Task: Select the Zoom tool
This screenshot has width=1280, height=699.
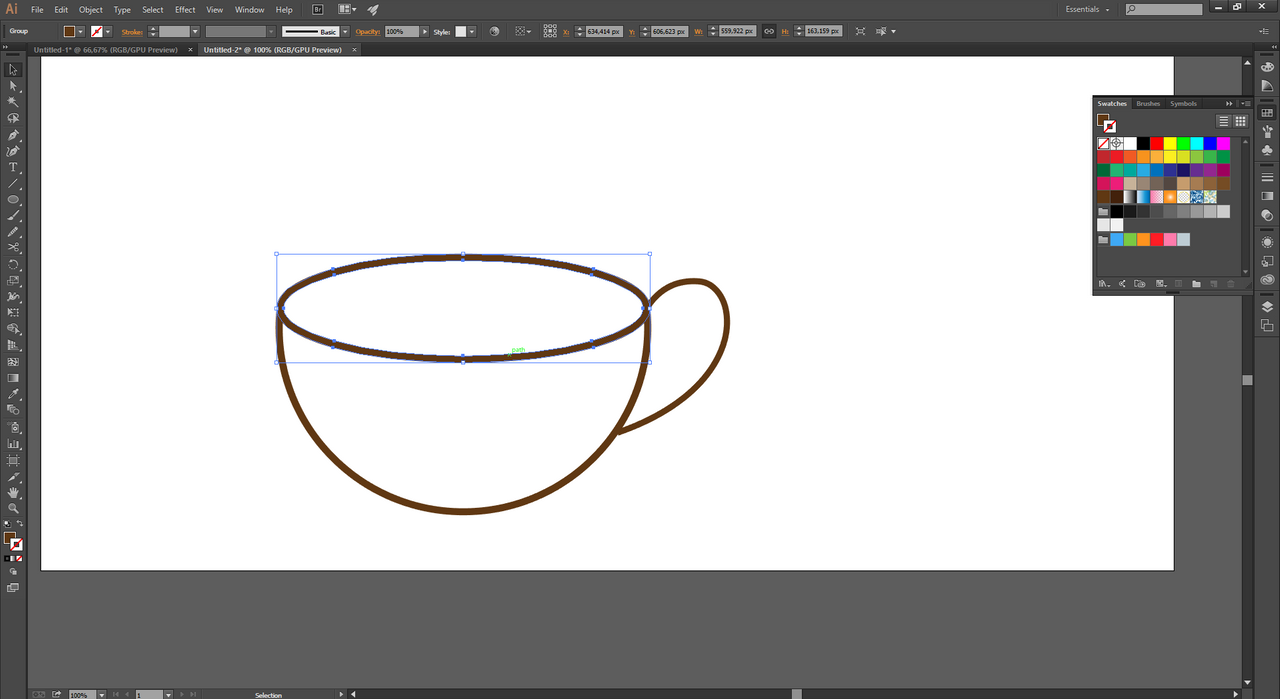Action: 13,508
